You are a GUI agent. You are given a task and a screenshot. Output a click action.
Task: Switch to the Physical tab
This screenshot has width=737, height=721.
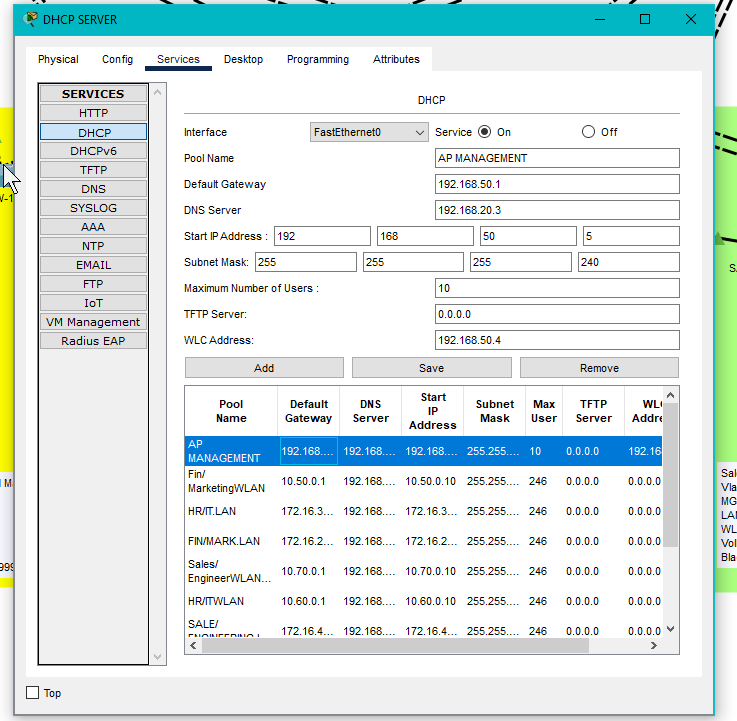click(58, 60)
